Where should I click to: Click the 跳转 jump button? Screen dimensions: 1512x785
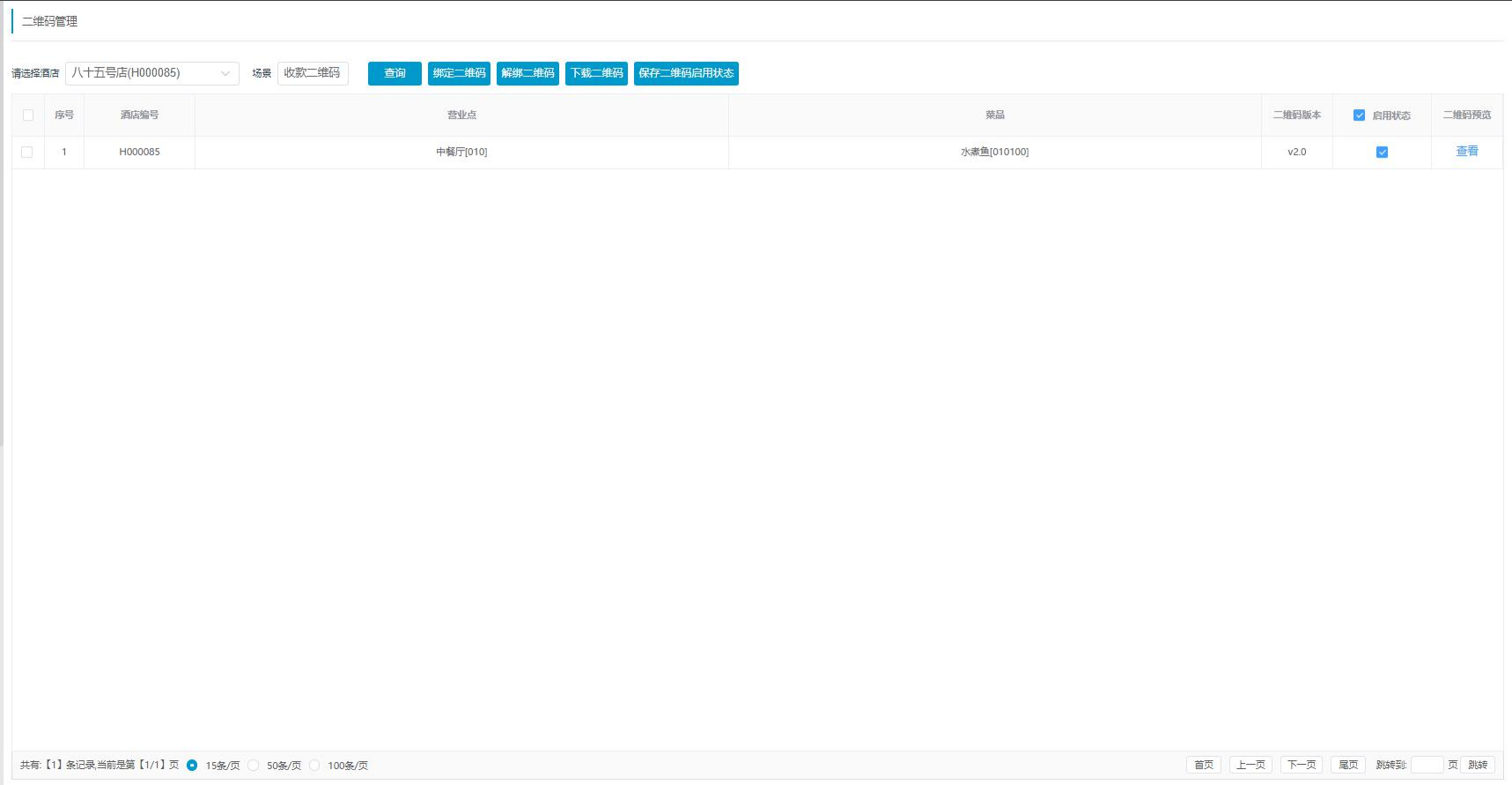click(1477, 765)
